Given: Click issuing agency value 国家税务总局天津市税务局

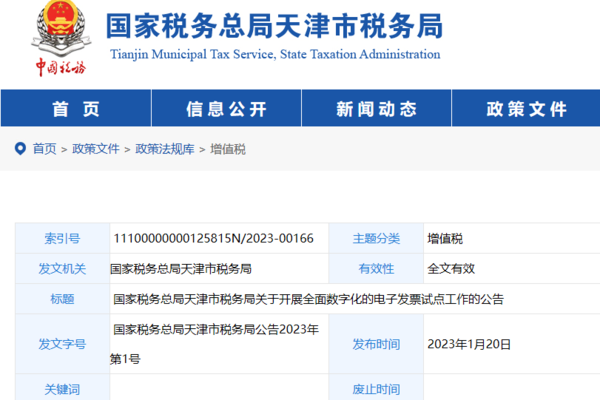Looking at the screenshot, I should tap(181, 269).
